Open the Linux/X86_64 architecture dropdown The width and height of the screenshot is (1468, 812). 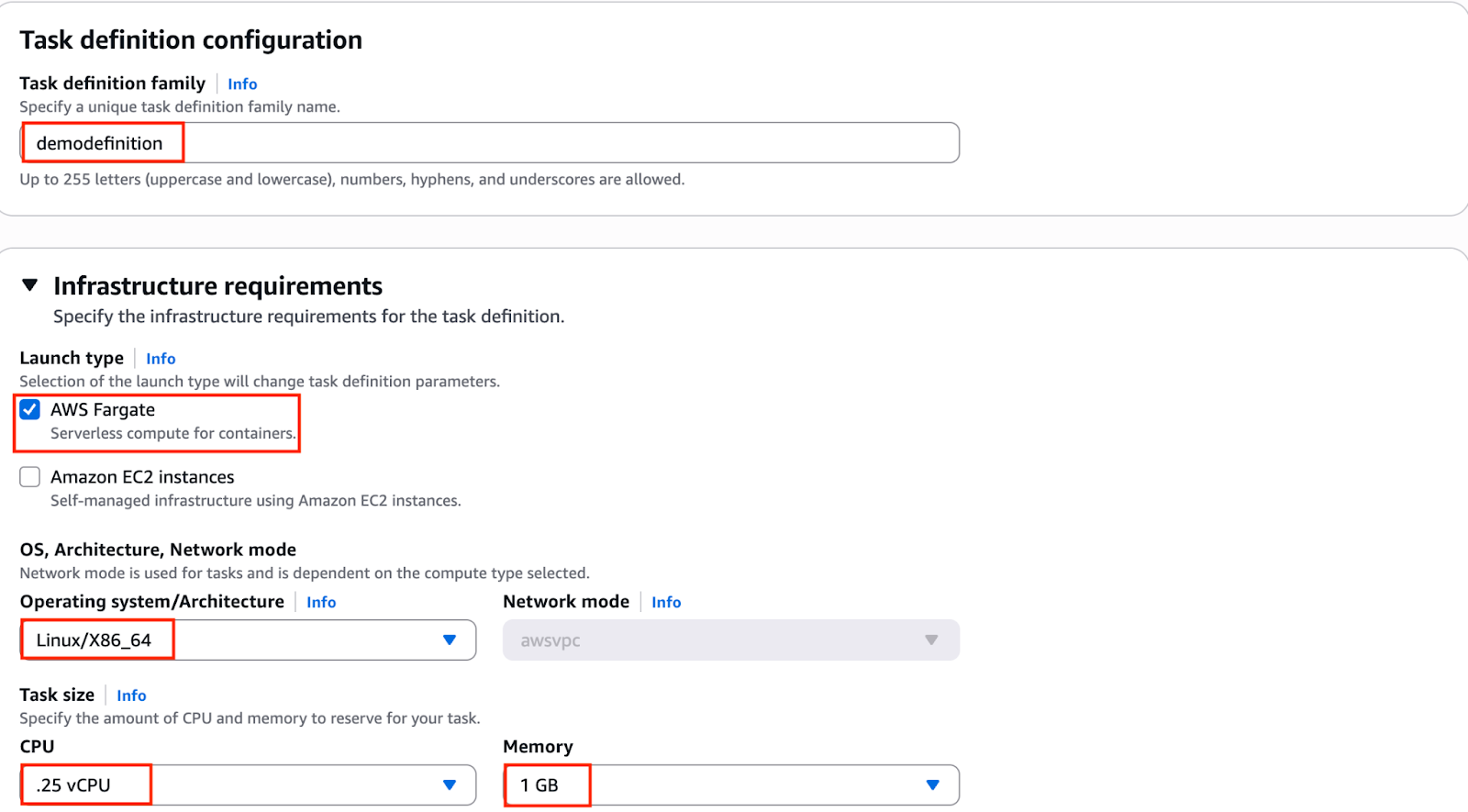coord(248,640)
